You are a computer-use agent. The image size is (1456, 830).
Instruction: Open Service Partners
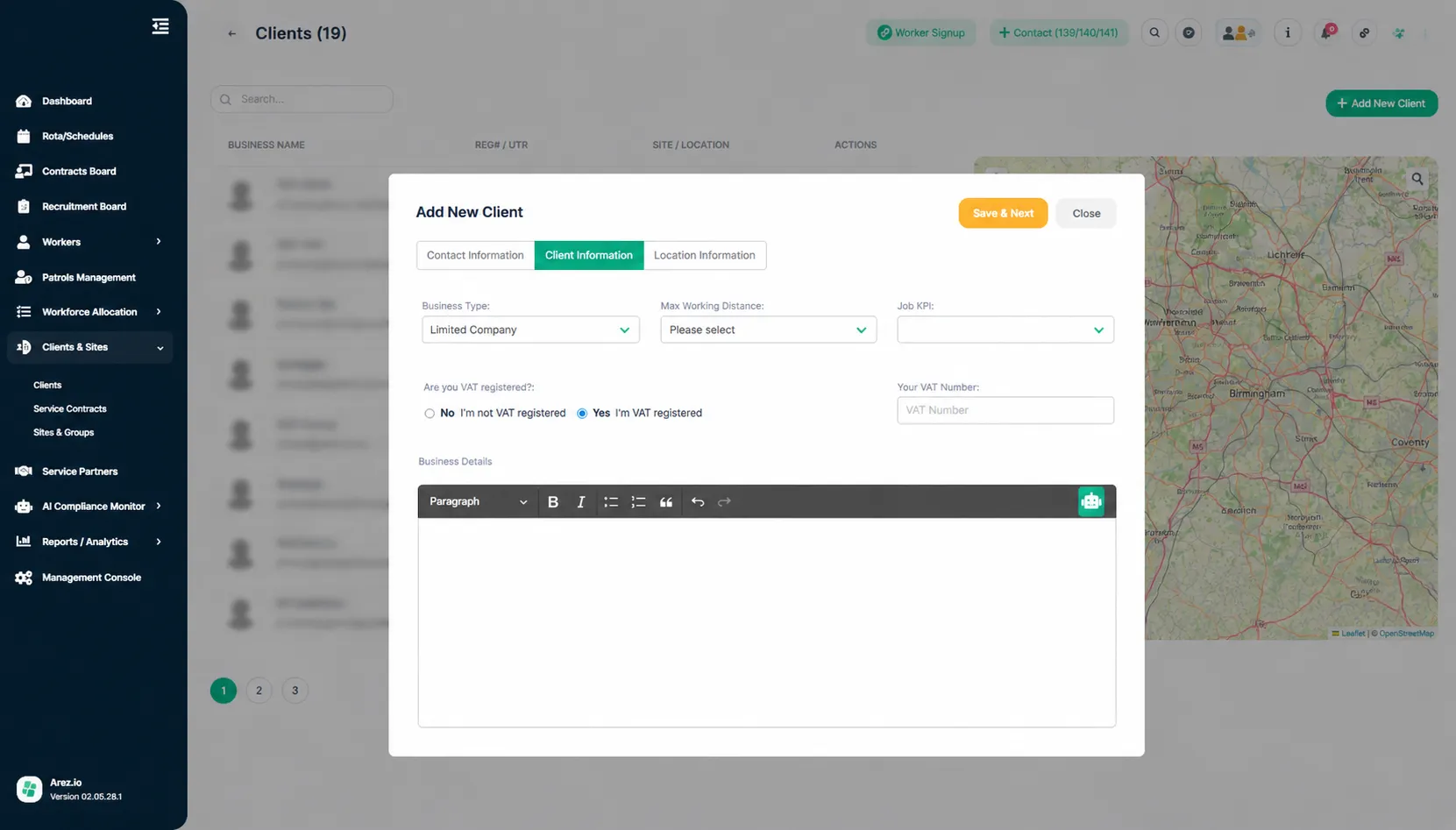tap(80, 471)
